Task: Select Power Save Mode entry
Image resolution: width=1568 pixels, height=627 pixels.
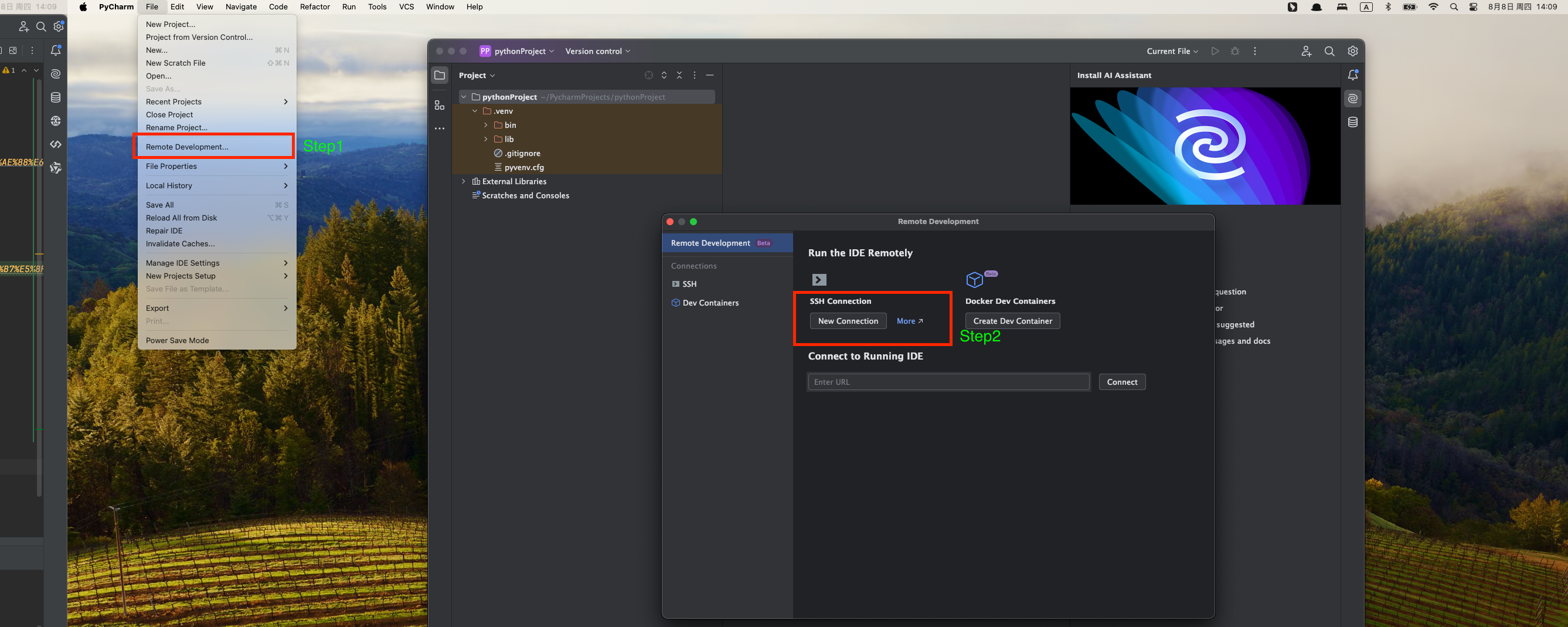Action: 217,340
